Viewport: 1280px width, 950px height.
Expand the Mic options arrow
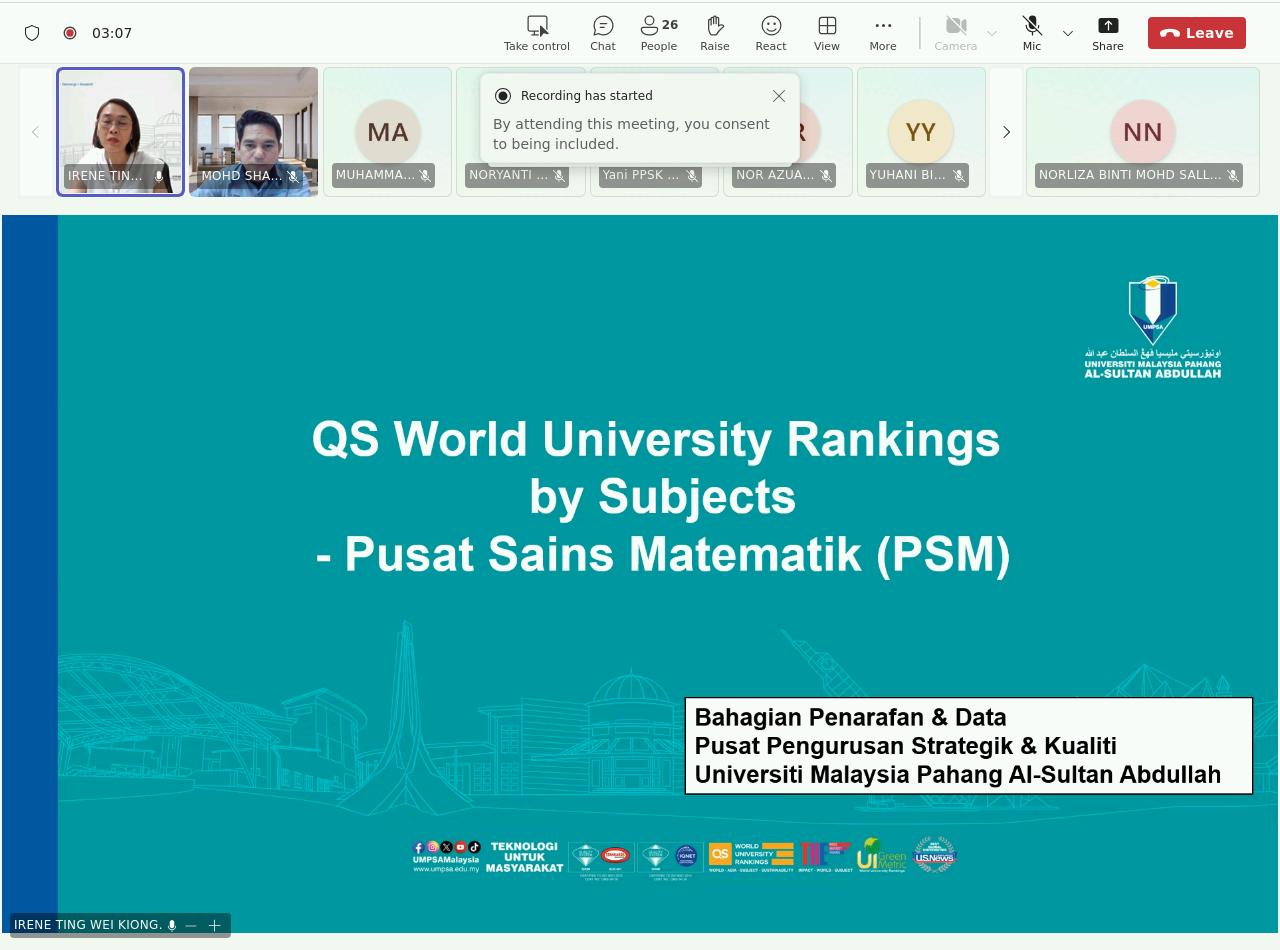tap(1068, 33)
